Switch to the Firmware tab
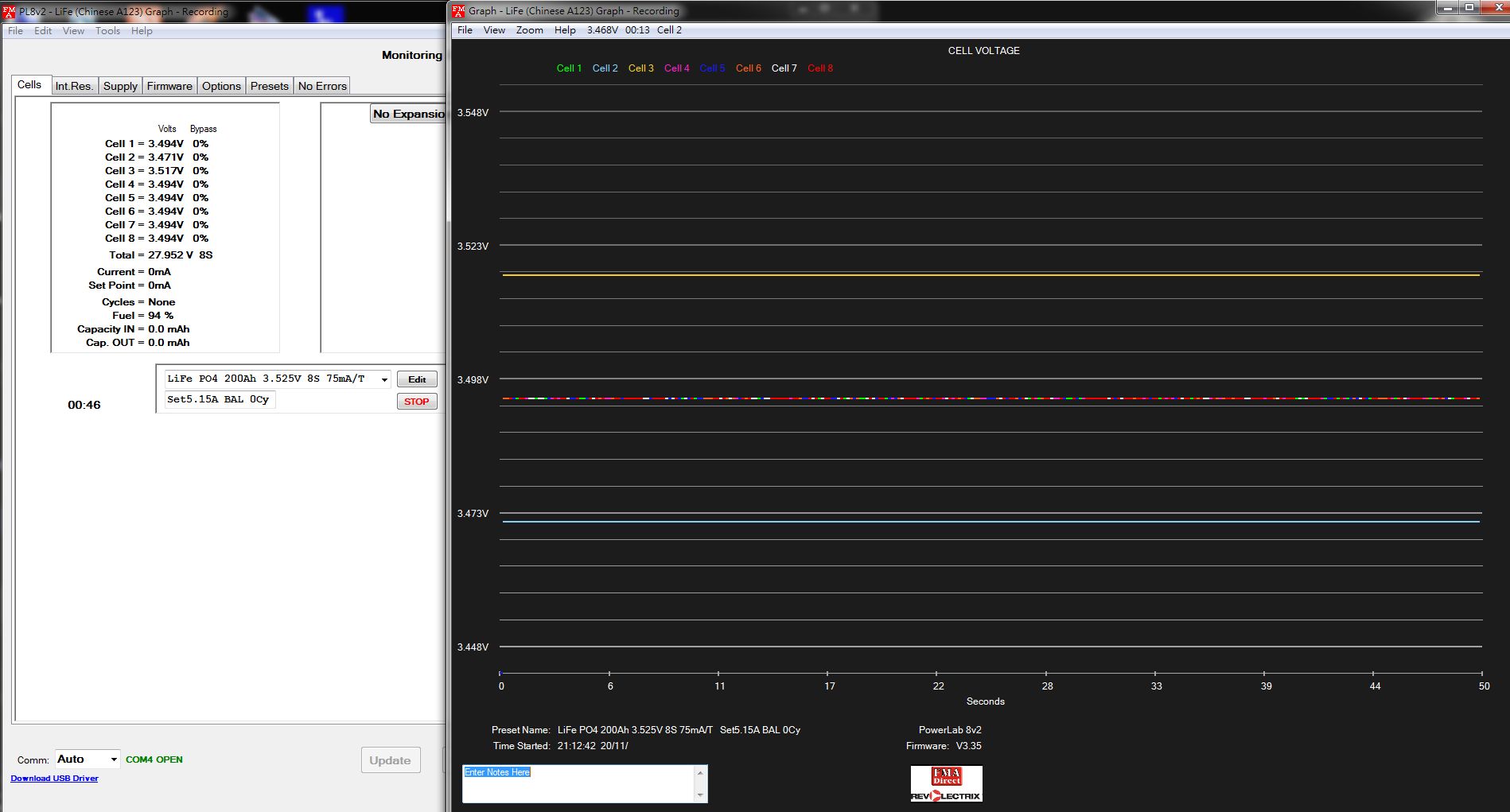Screen dimensions: 1510x812 (x=169, y=86)
